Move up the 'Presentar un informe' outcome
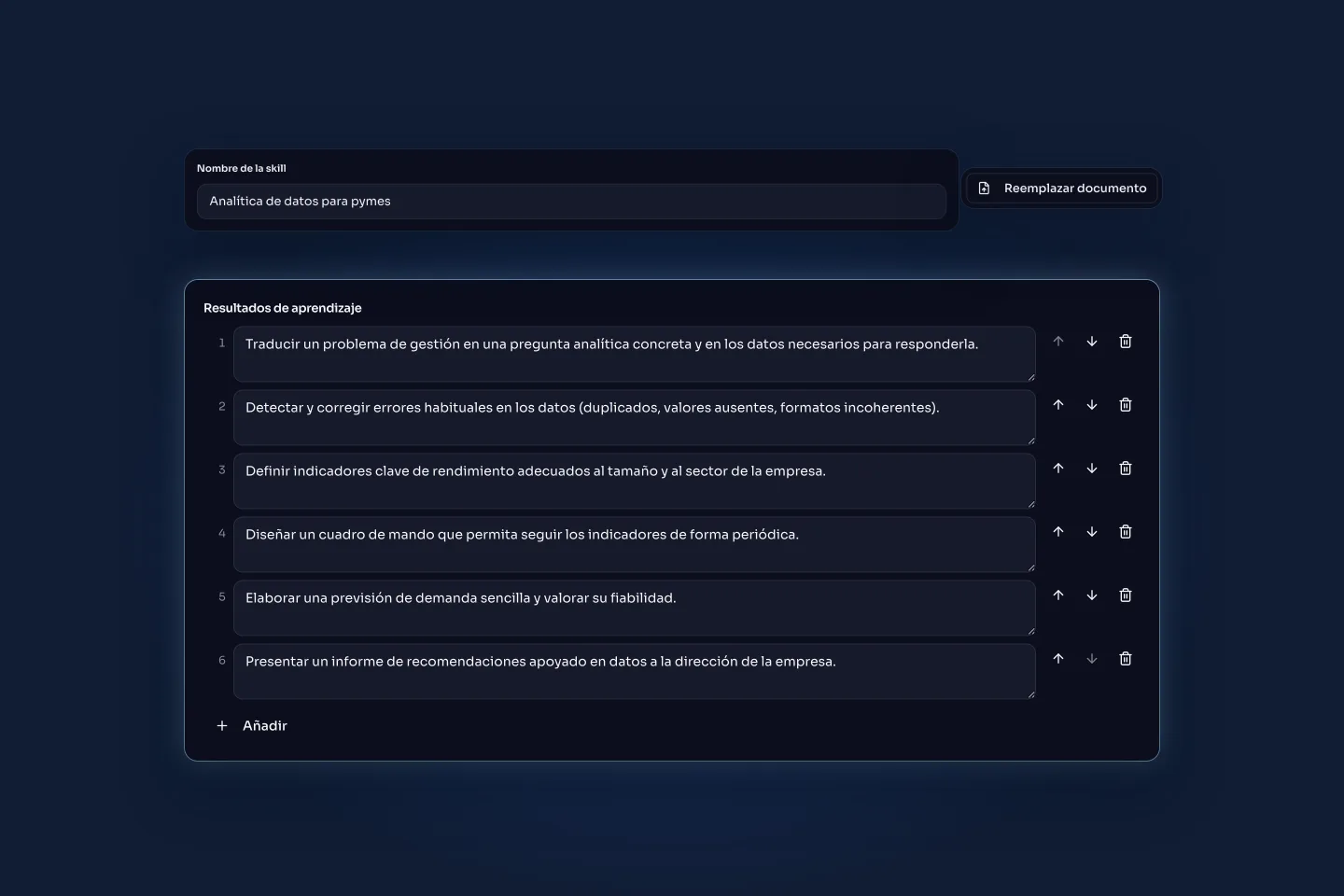This screenshot has width=1344, height=896. (x=1058, y=659)
